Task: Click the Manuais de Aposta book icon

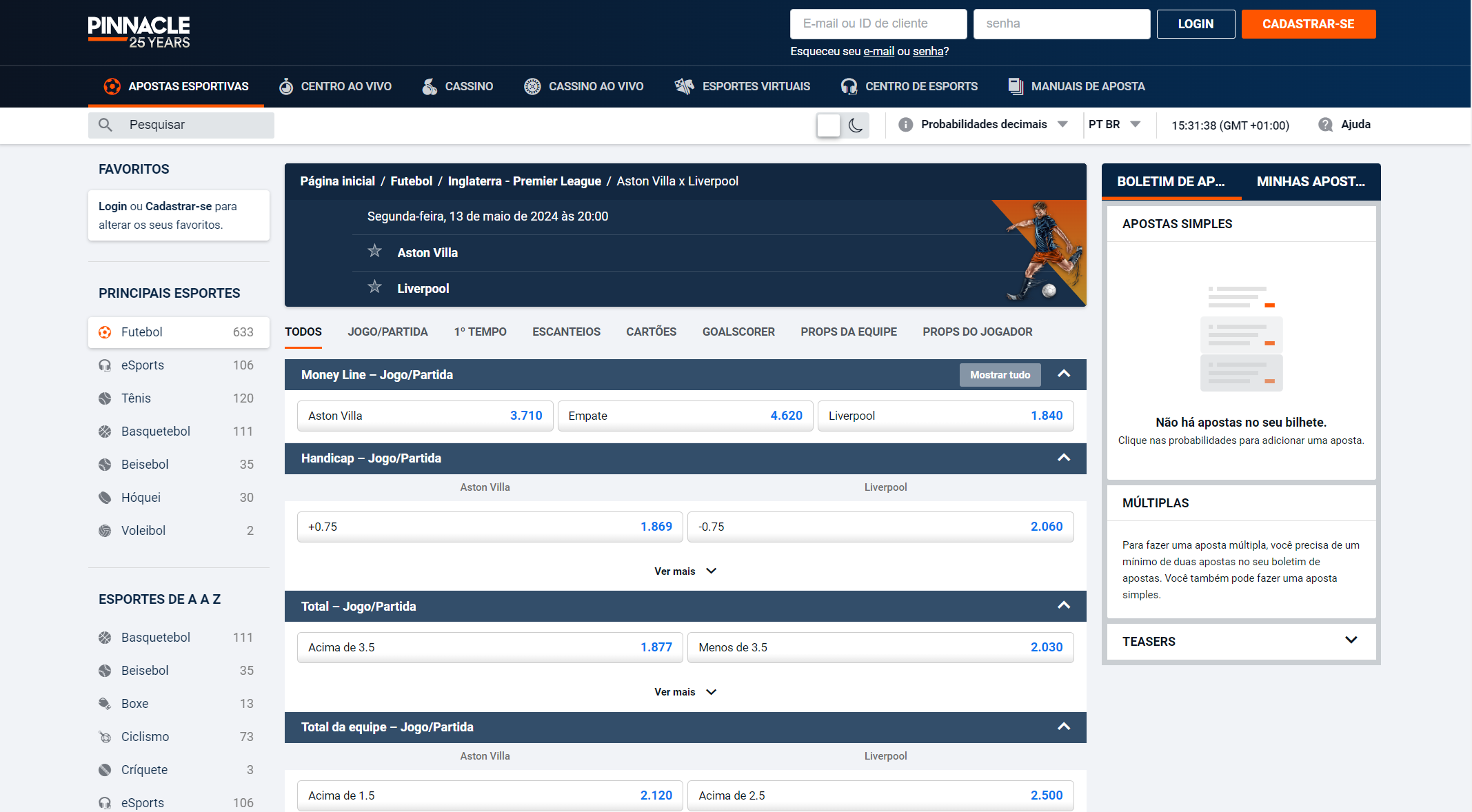Action: coord(1016,86)
